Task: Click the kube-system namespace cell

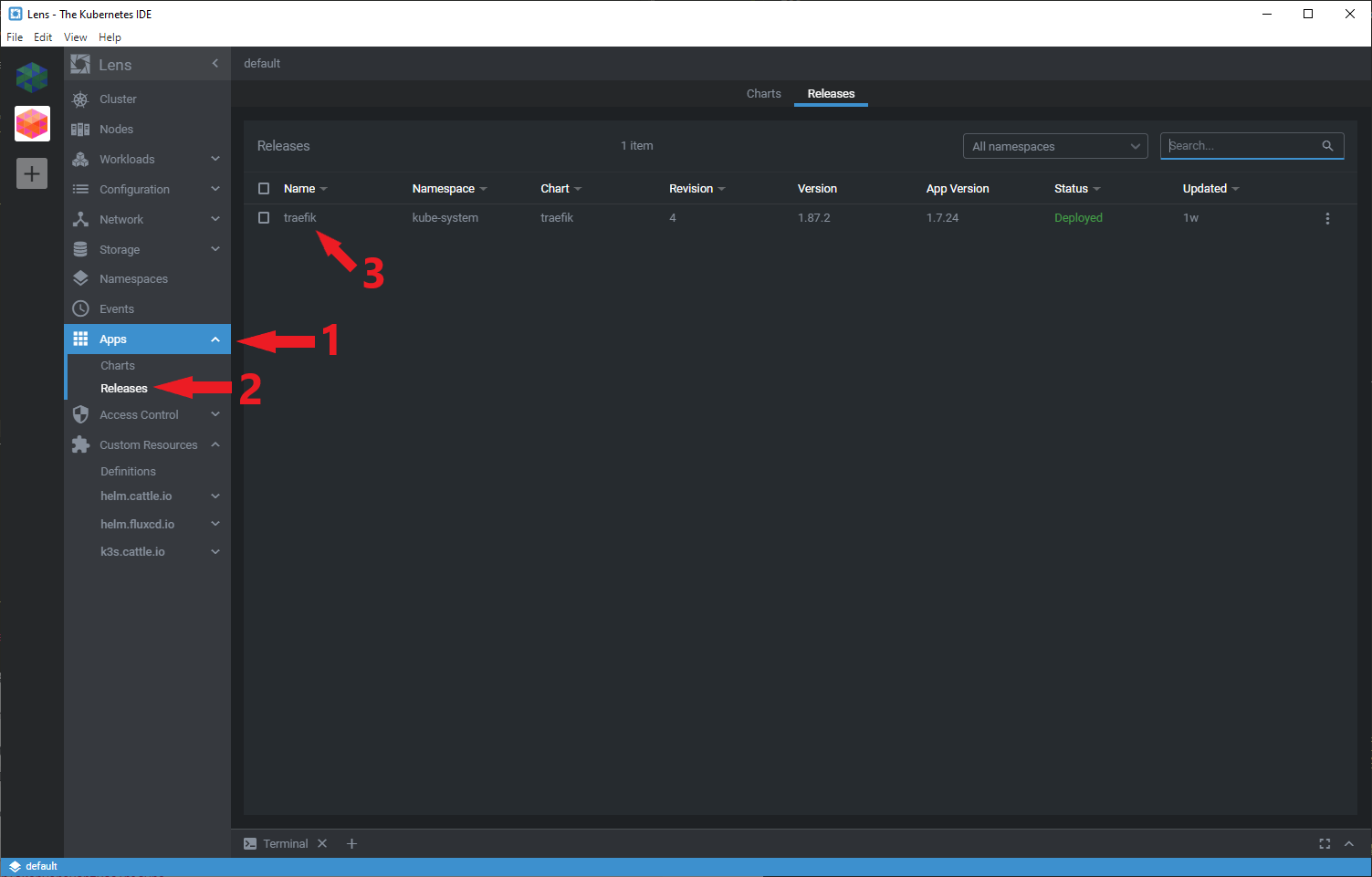Action: (x=445, y=218)
